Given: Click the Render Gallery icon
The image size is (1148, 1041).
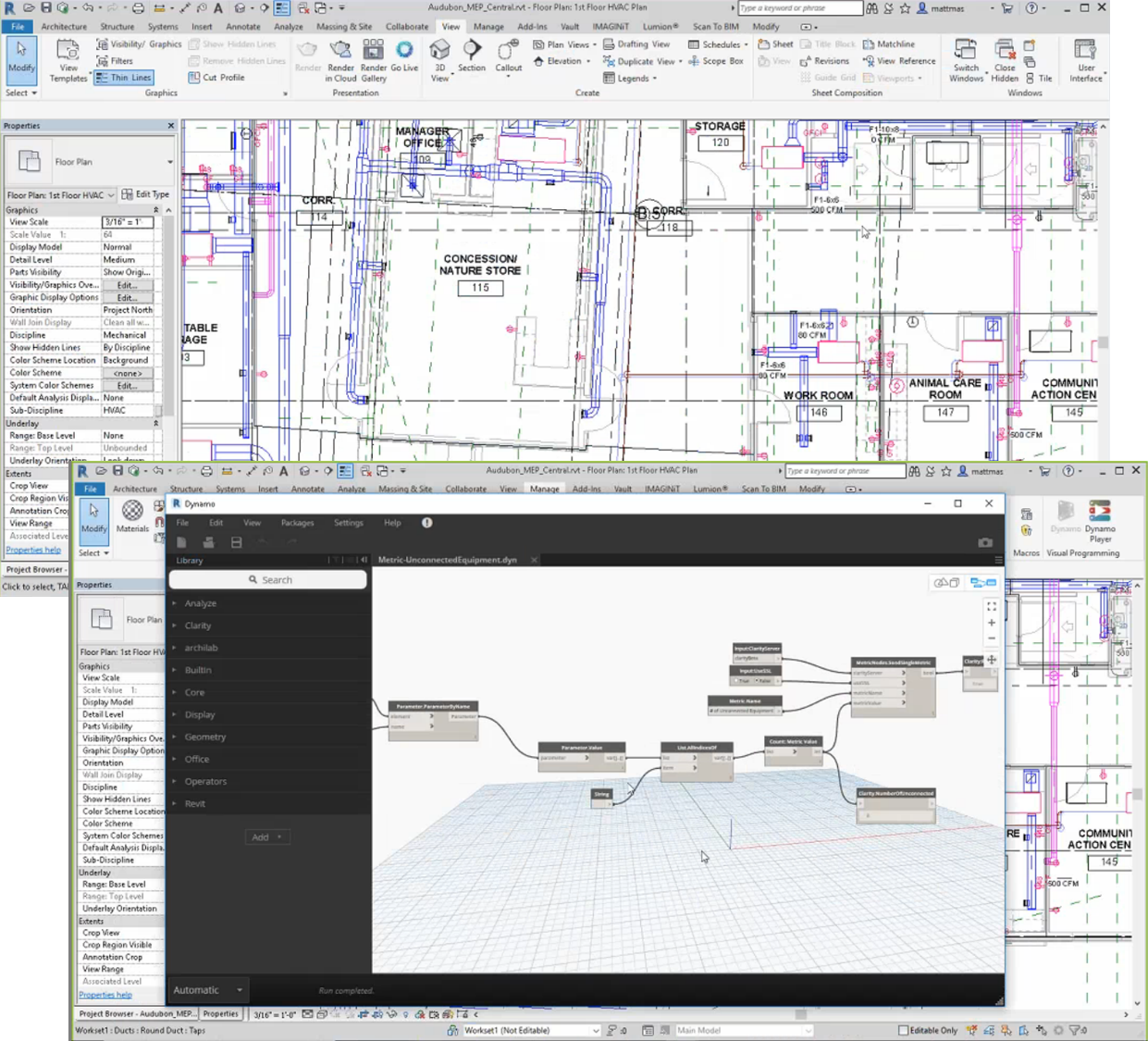Looking at the screenshot, I should 374,60.
